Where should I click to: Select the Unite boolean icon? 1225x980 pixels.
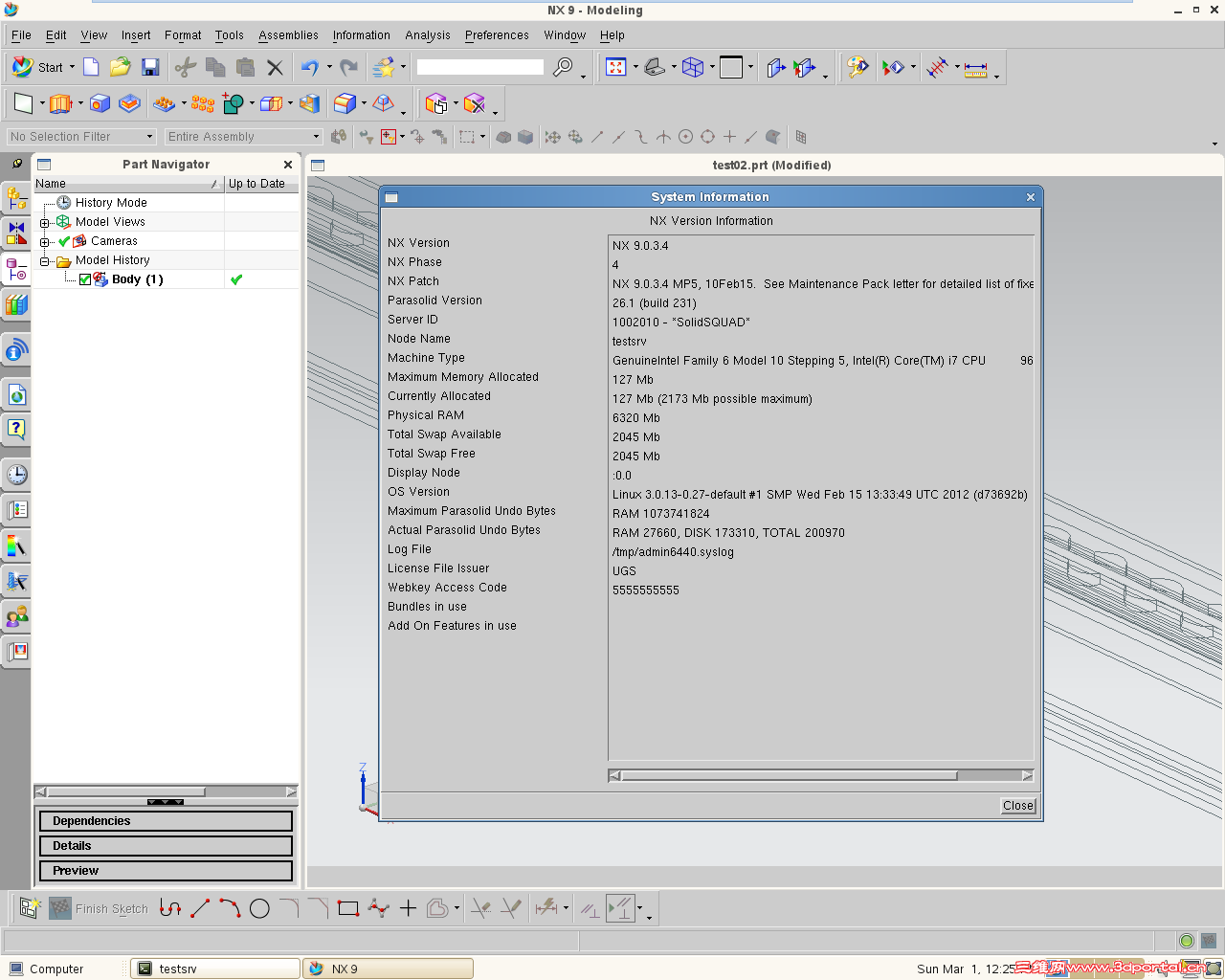pyautogui.click(x=233, y=103)
